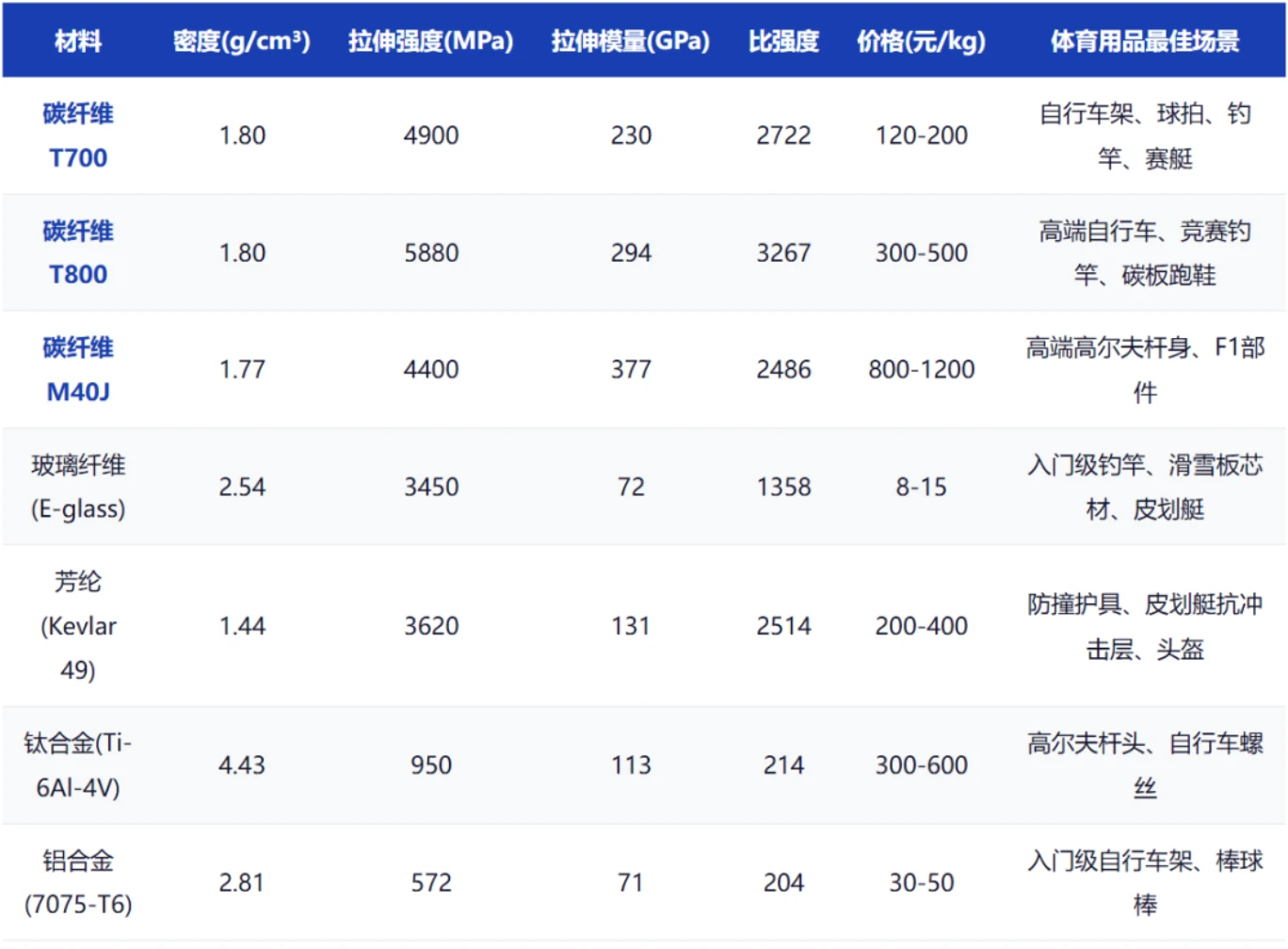Select price range 30-50
The width and height of the screenshot is (1288, 949).
[x=922, y=882]
